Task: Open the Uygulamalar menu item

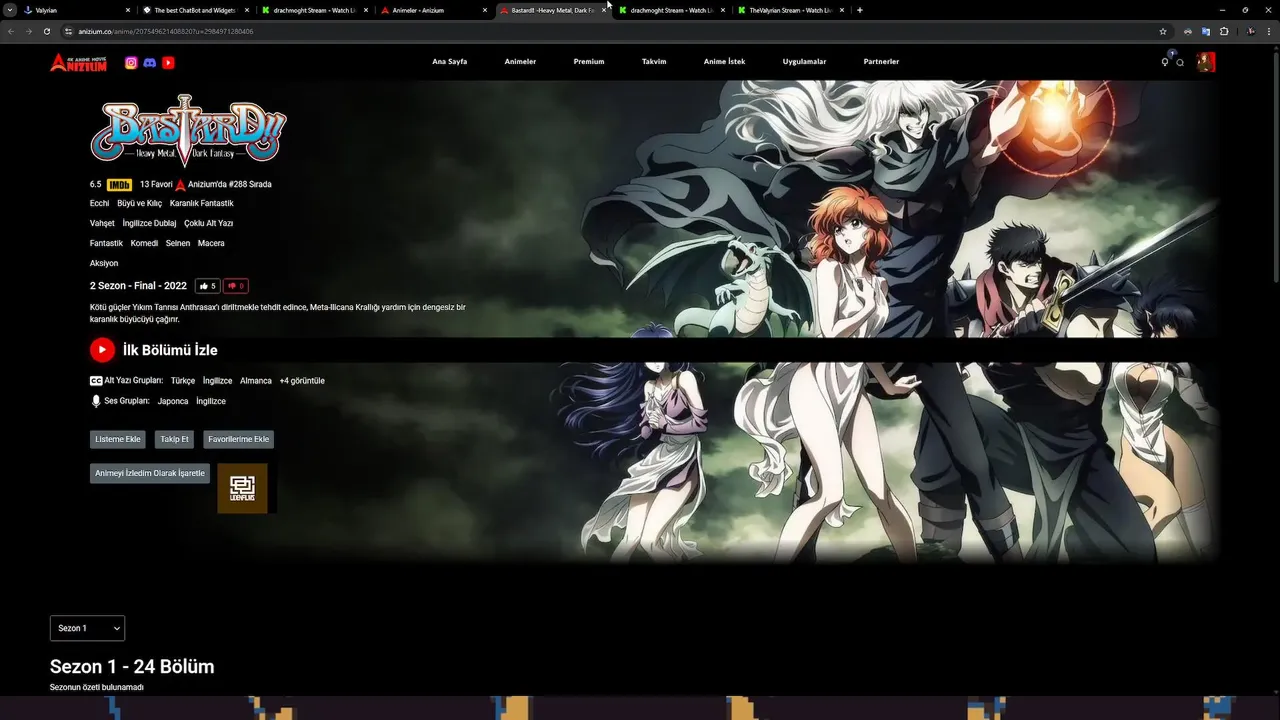Action: point(804,62)
